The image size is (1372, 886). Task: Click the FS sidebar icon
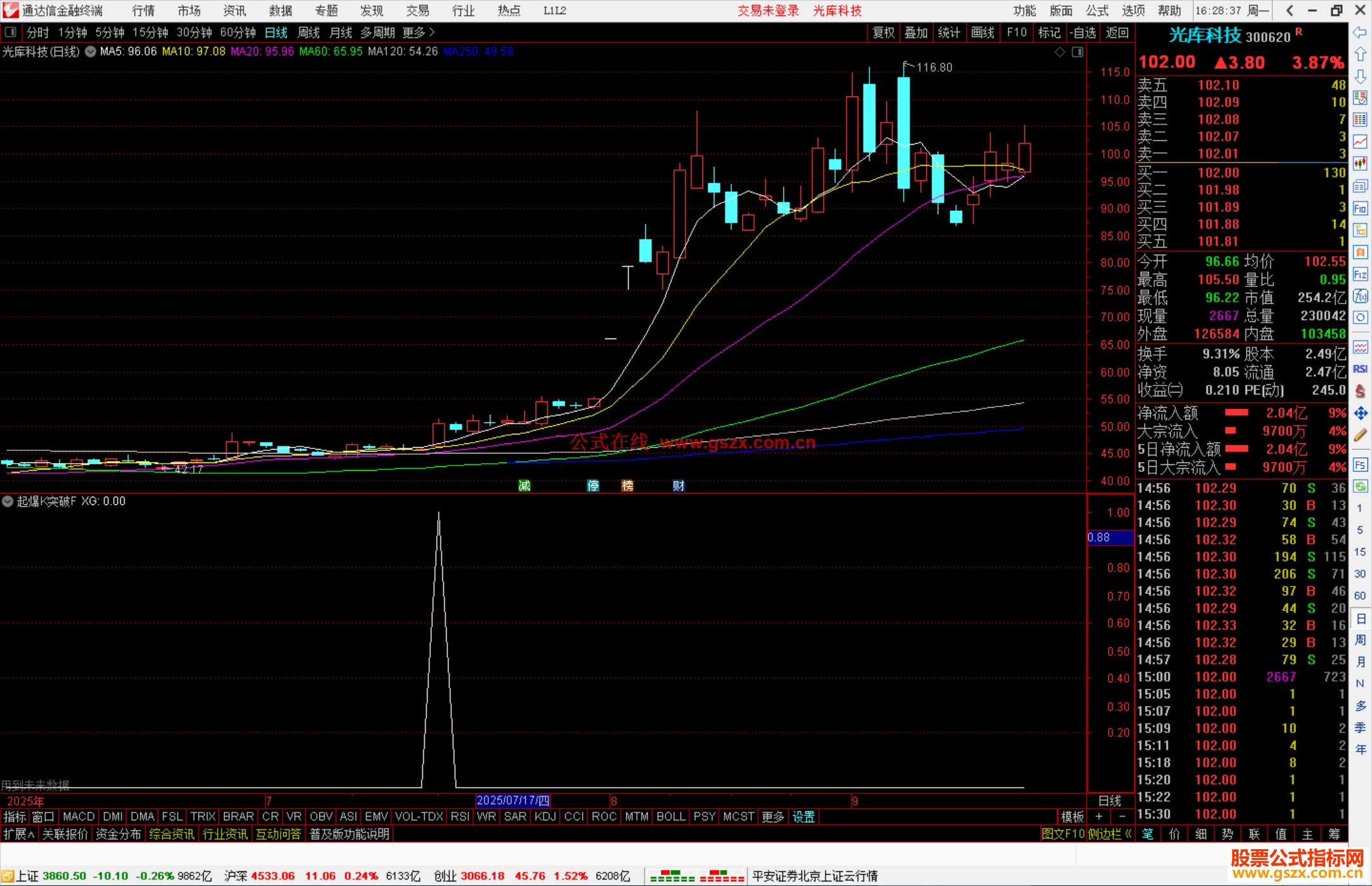[1360, 465]
